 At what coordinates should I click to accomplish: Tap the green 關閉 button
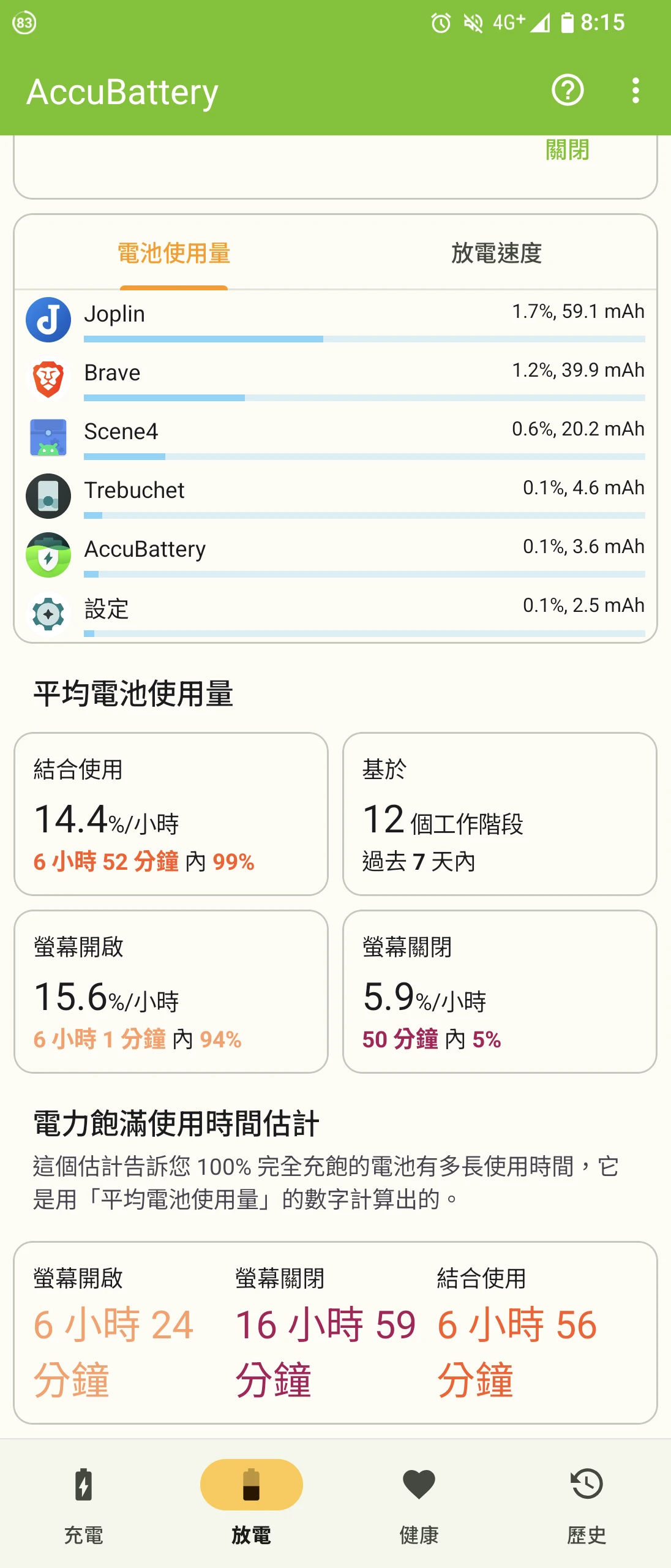pos(567,150)
